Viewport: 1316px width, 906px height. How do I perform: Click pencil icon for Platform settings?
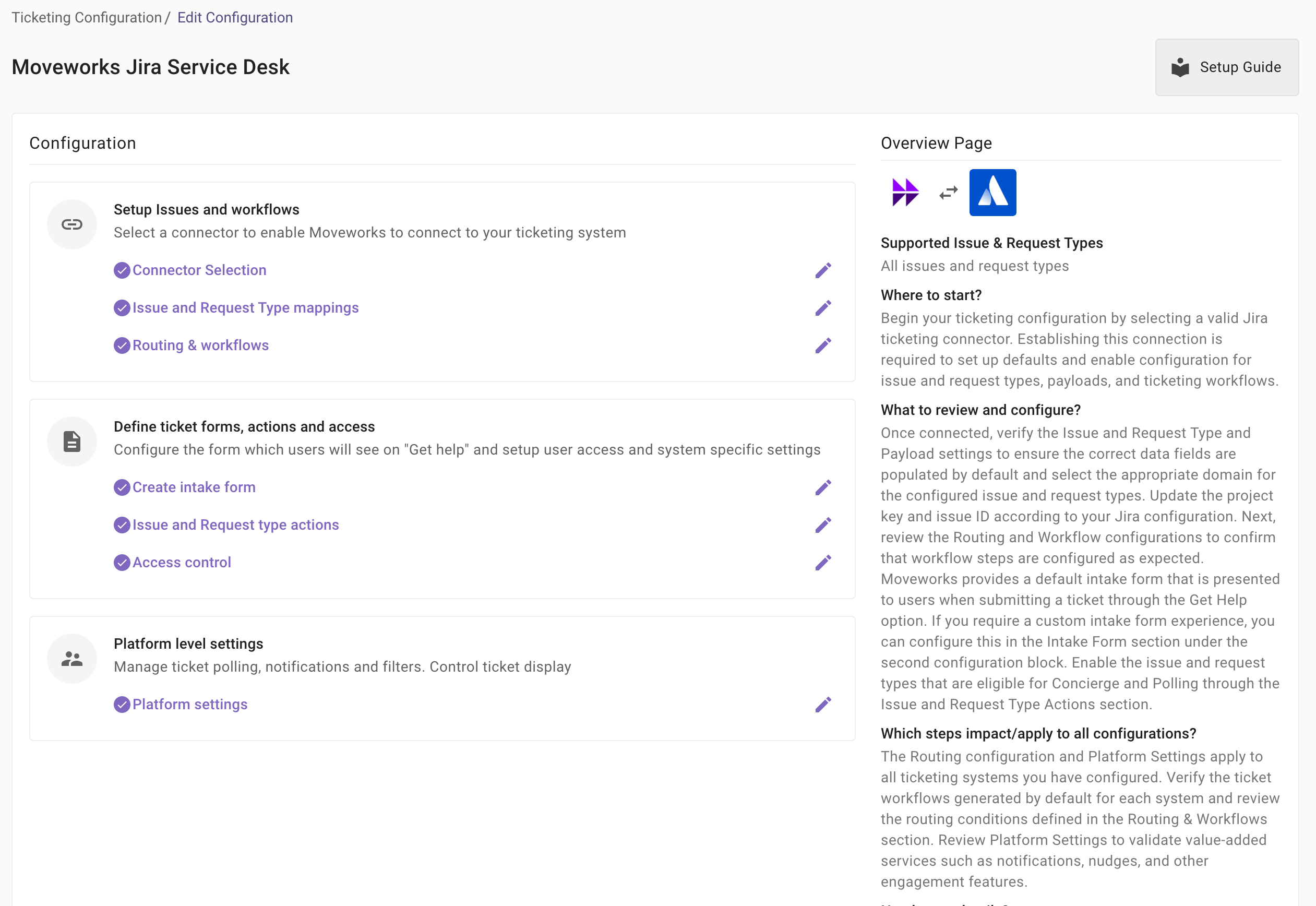(x=823, y=705)
